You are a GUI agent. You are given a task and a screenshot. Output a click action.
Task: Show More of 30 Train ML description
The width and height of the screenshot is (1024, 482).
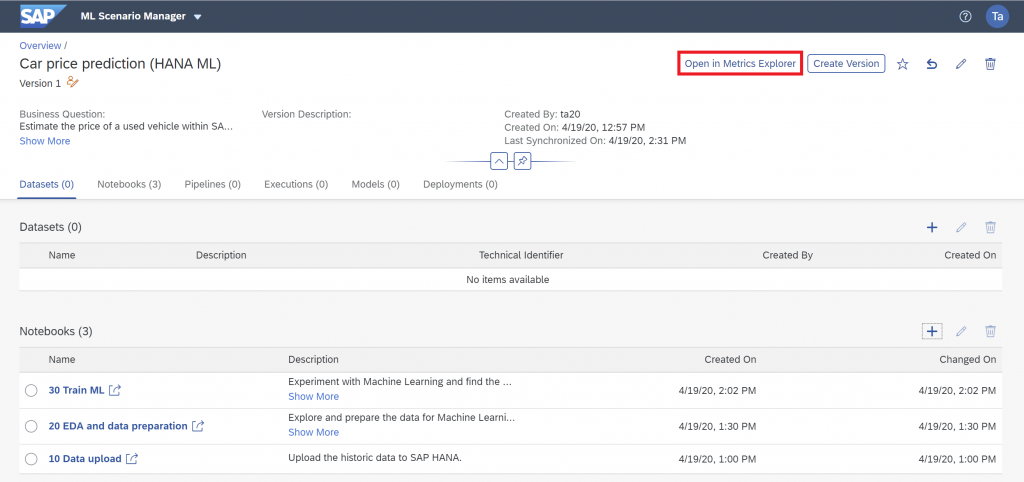pos(313,396)
